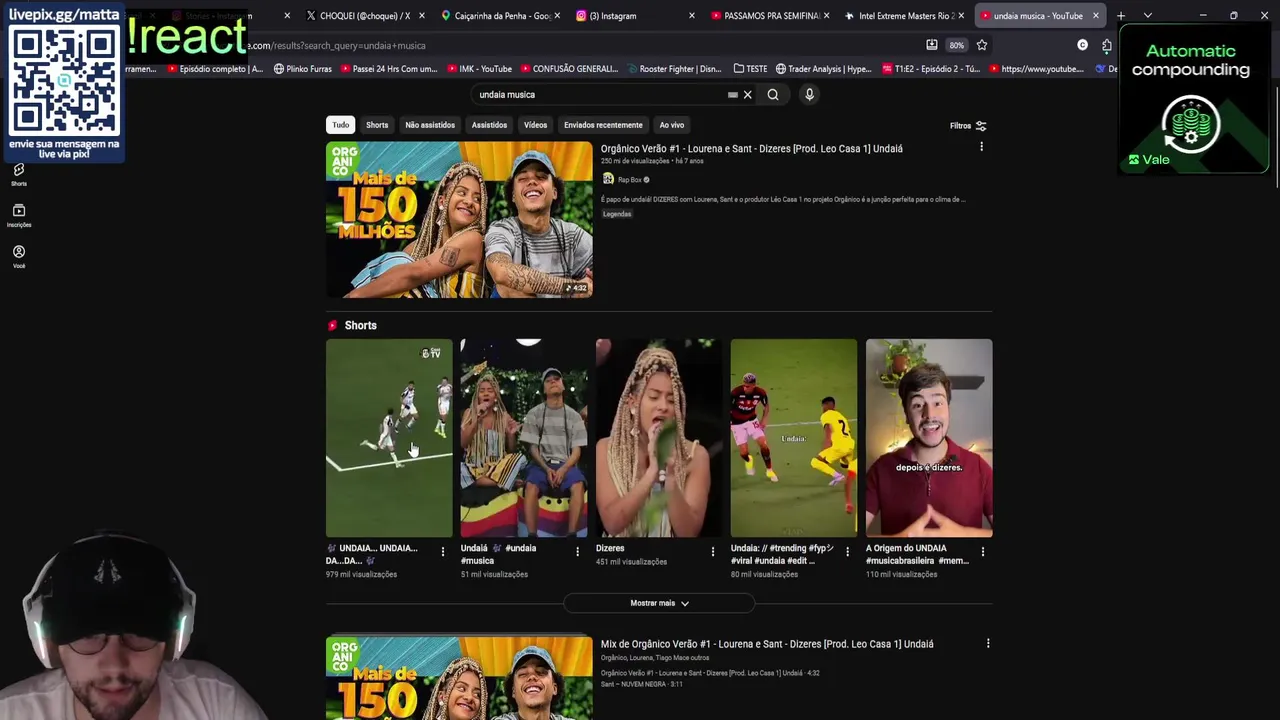Play the Dizeres short thumbnail

tap(659, 438)
